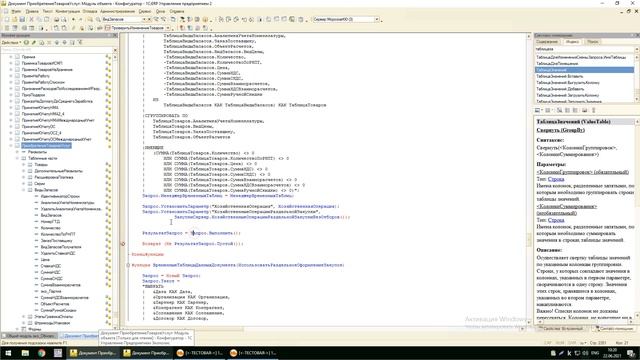Collapse the ВременныеТаблицыДанныхДокумента function block
640x360 pixels.
click(x=128, y=265)
